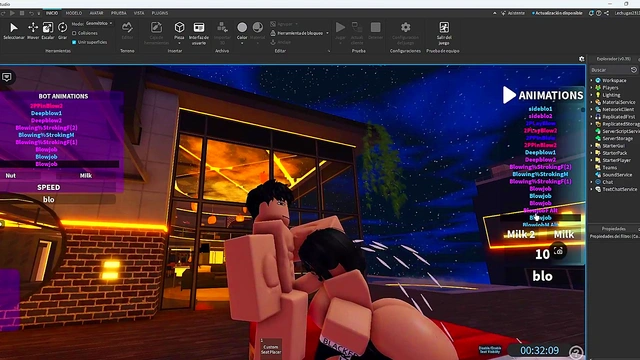
Task: Insert a Pieza part
Action: [x=179, y=31]
